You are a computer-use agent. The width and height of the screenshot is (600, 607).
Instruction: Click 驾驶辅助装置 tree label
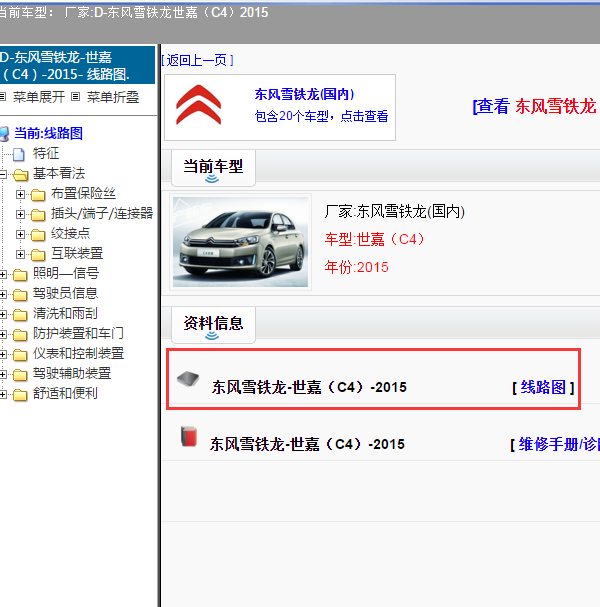point(72,373)
